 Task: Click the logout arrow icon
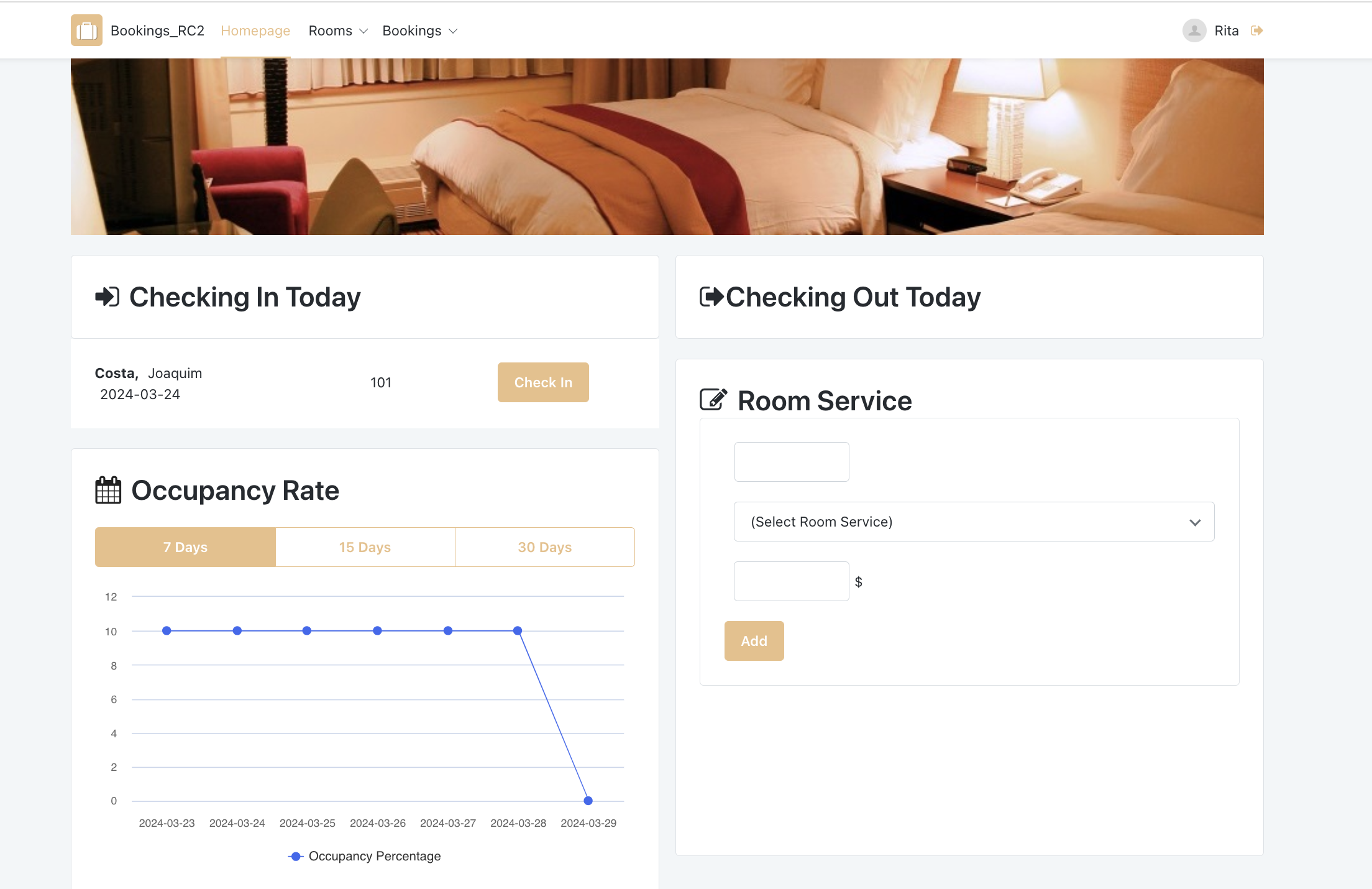pos(1257,30)
